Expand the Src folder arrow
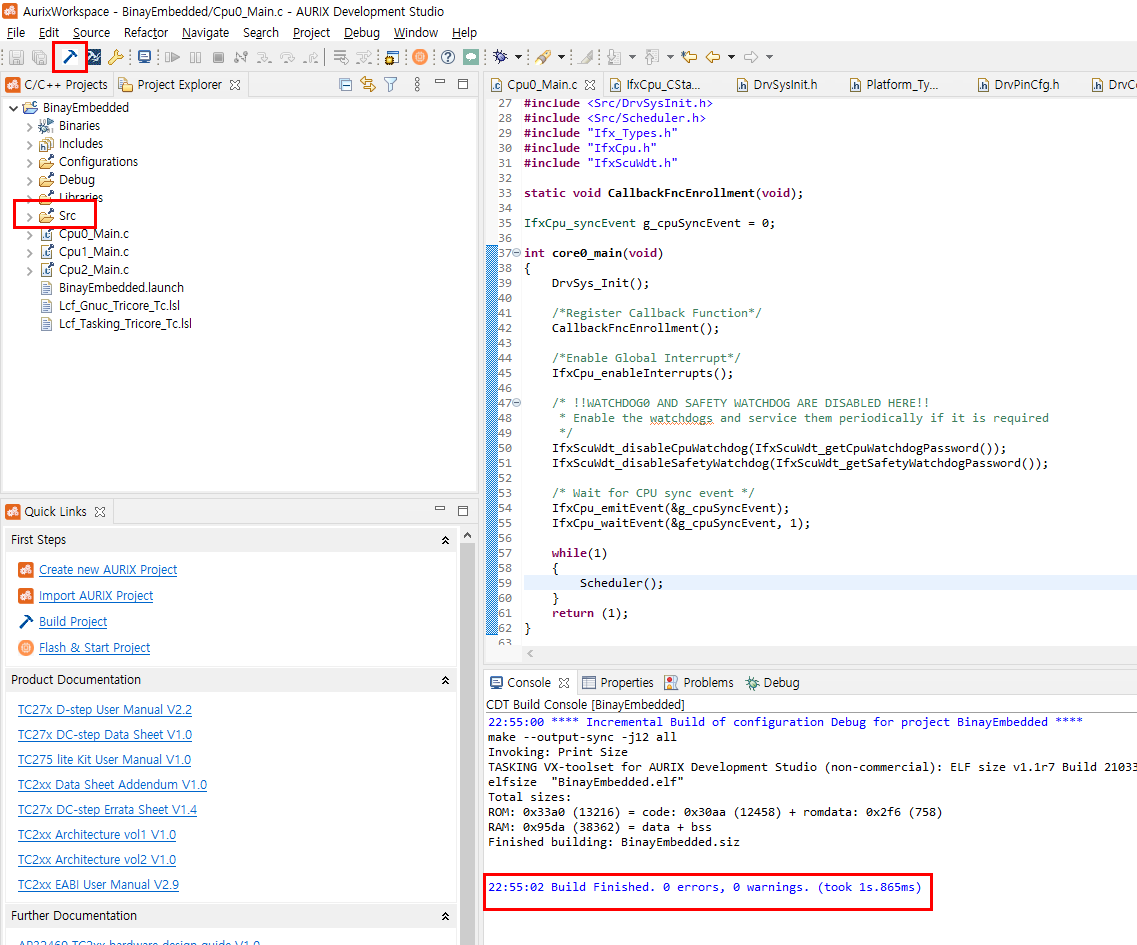Image resolution: width=1137 pixels, height=945 pixels. click(x=29, y=216)
